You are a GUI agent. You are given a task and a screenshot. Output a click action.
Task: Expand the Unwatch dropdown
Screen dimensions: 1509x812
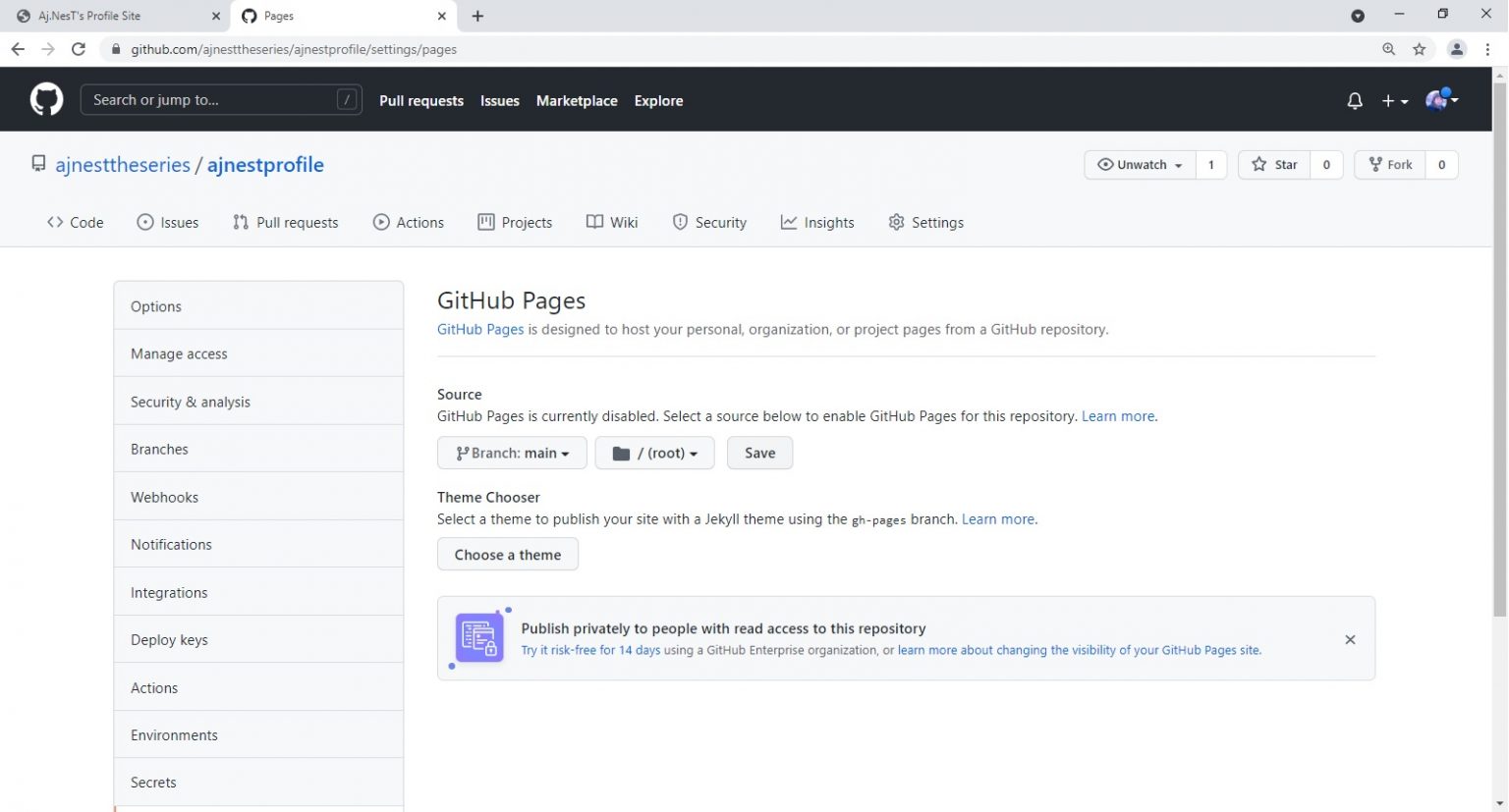1140,165
